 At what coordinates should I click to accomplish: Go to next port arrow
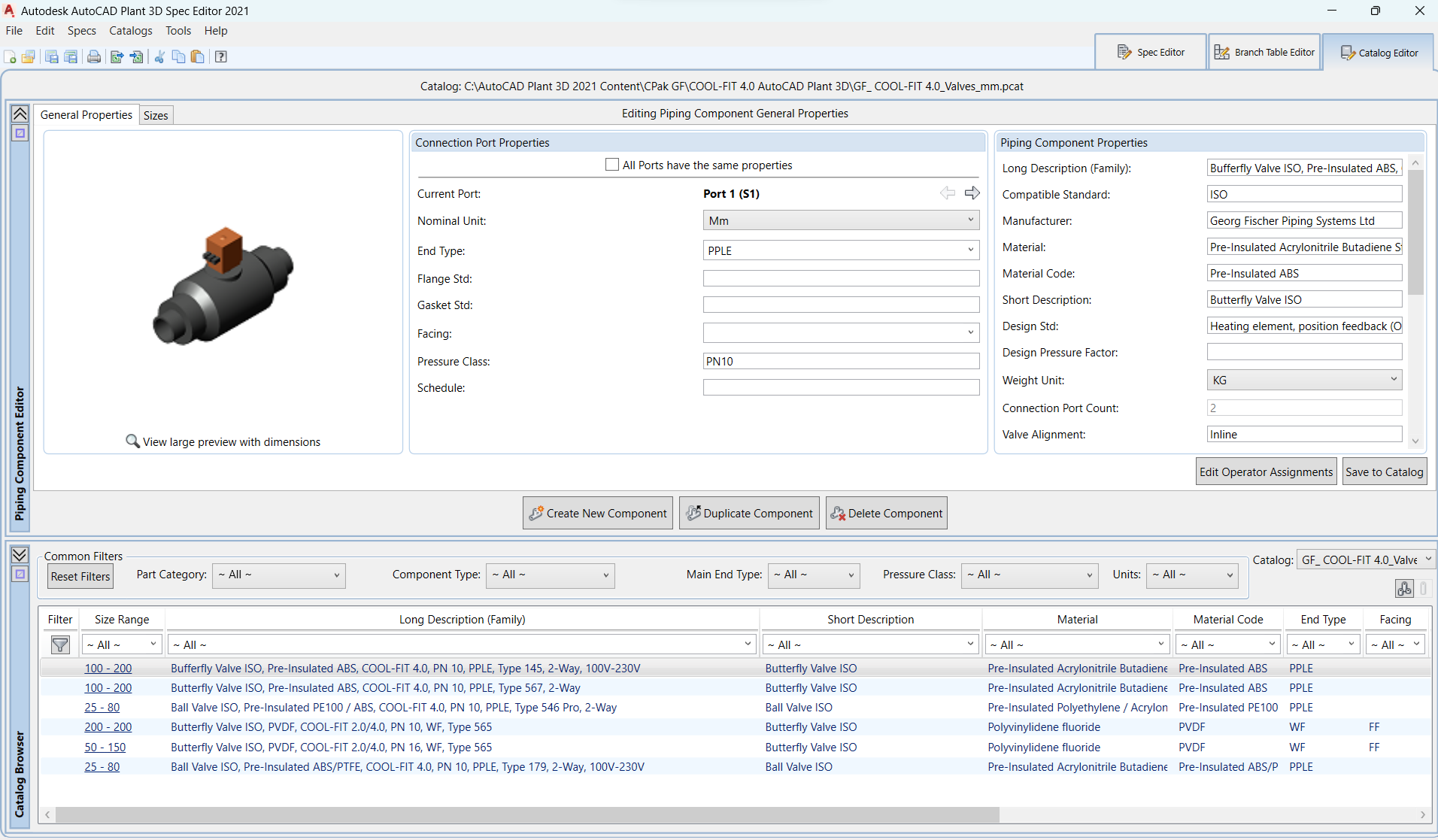972,193
